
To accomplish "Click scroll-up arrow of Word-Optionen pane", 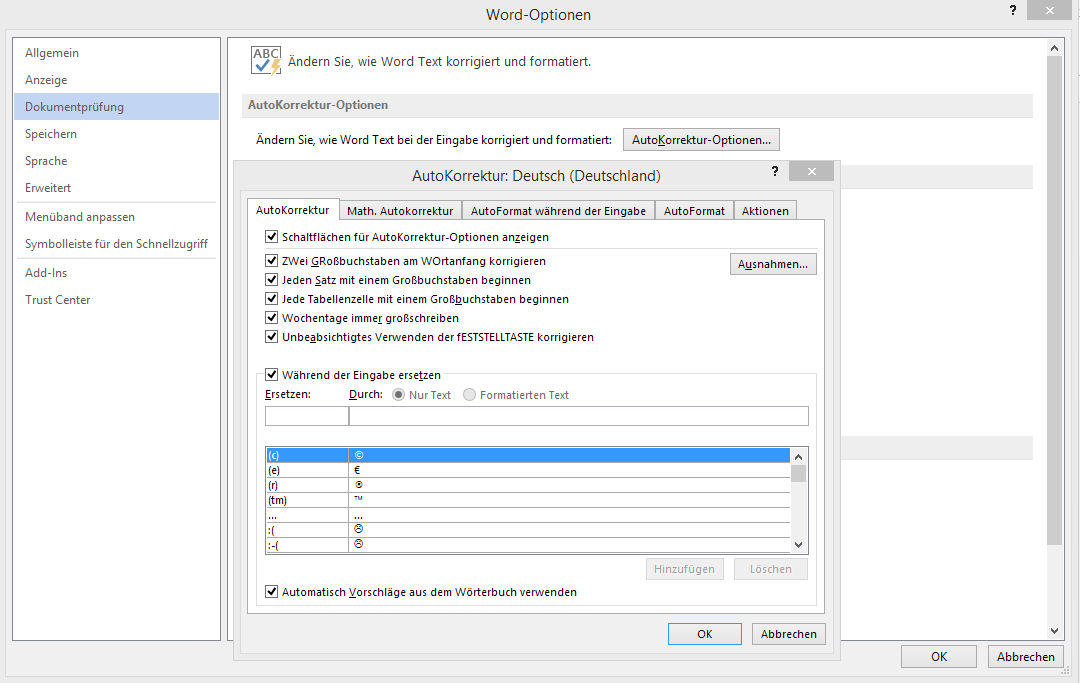I will pos(1054,47).
